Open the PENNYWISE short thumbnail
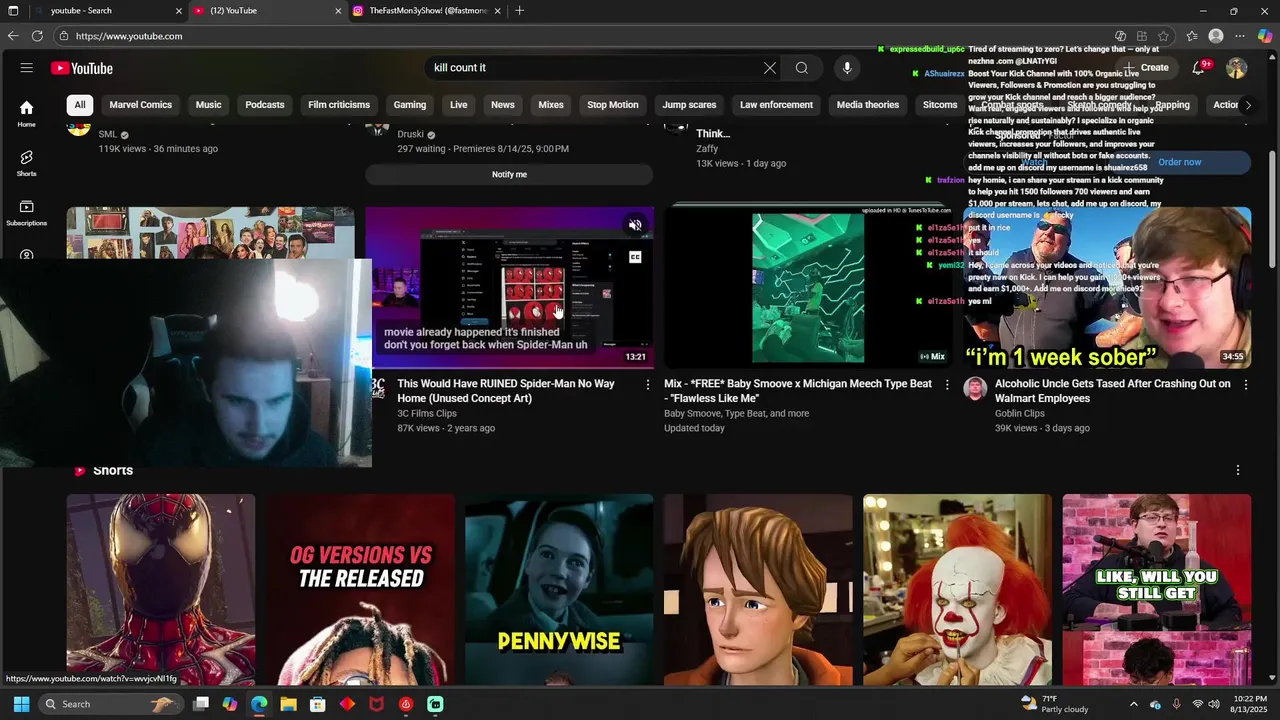1280x720 pixels. pos(559,590)
